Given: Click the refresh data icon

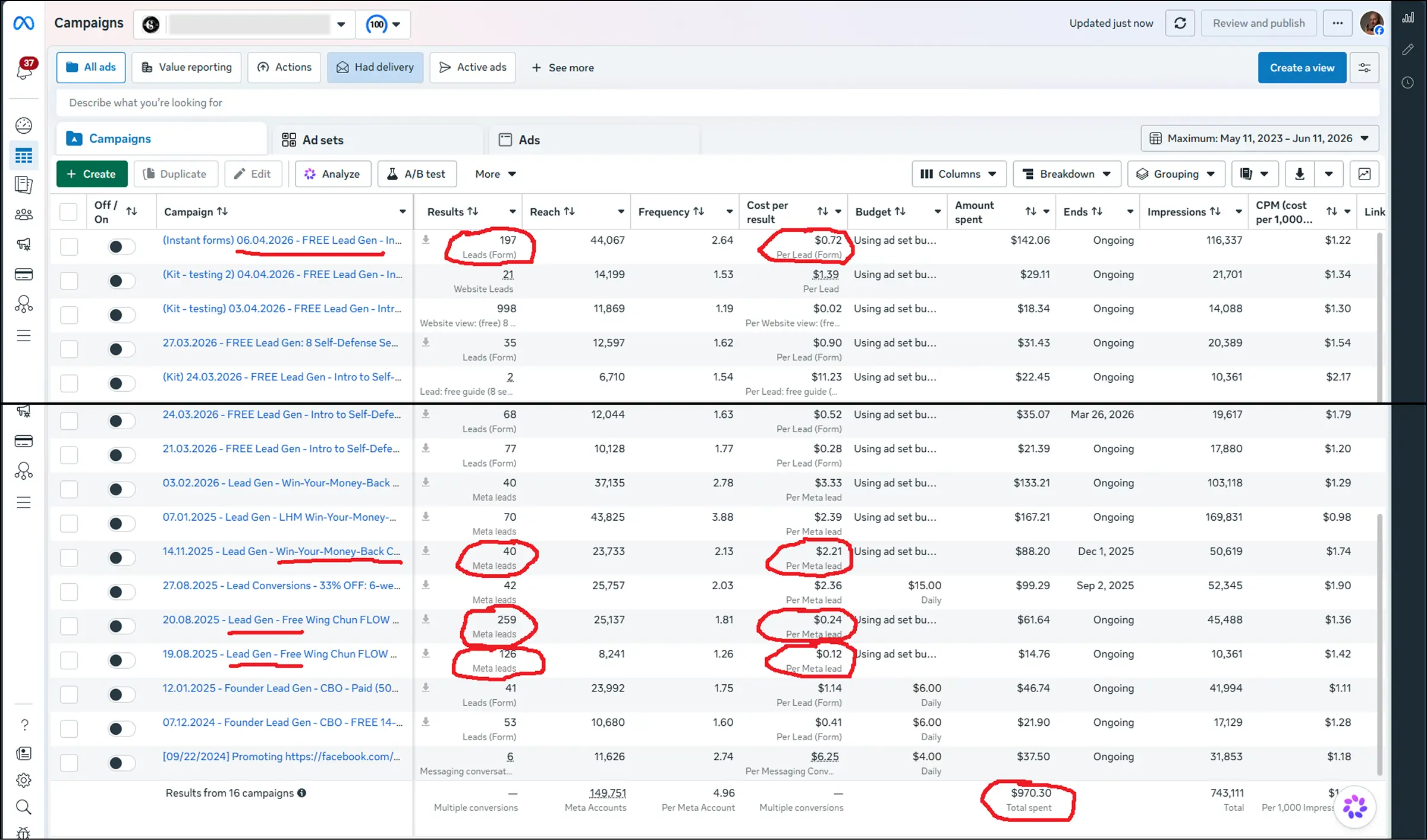Looking at the screenshot, I should [1180, 23].
